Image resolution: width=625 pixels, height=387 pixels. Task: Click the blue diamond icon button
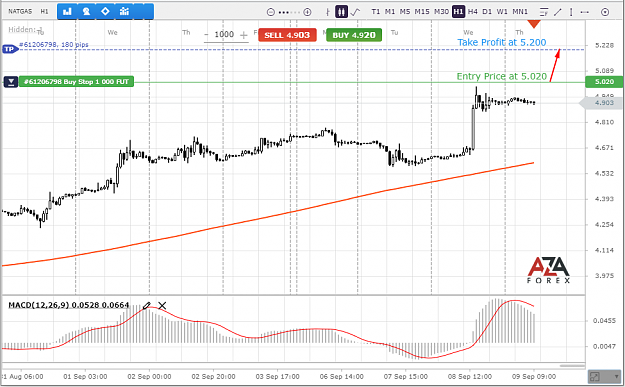coord(105,12)
